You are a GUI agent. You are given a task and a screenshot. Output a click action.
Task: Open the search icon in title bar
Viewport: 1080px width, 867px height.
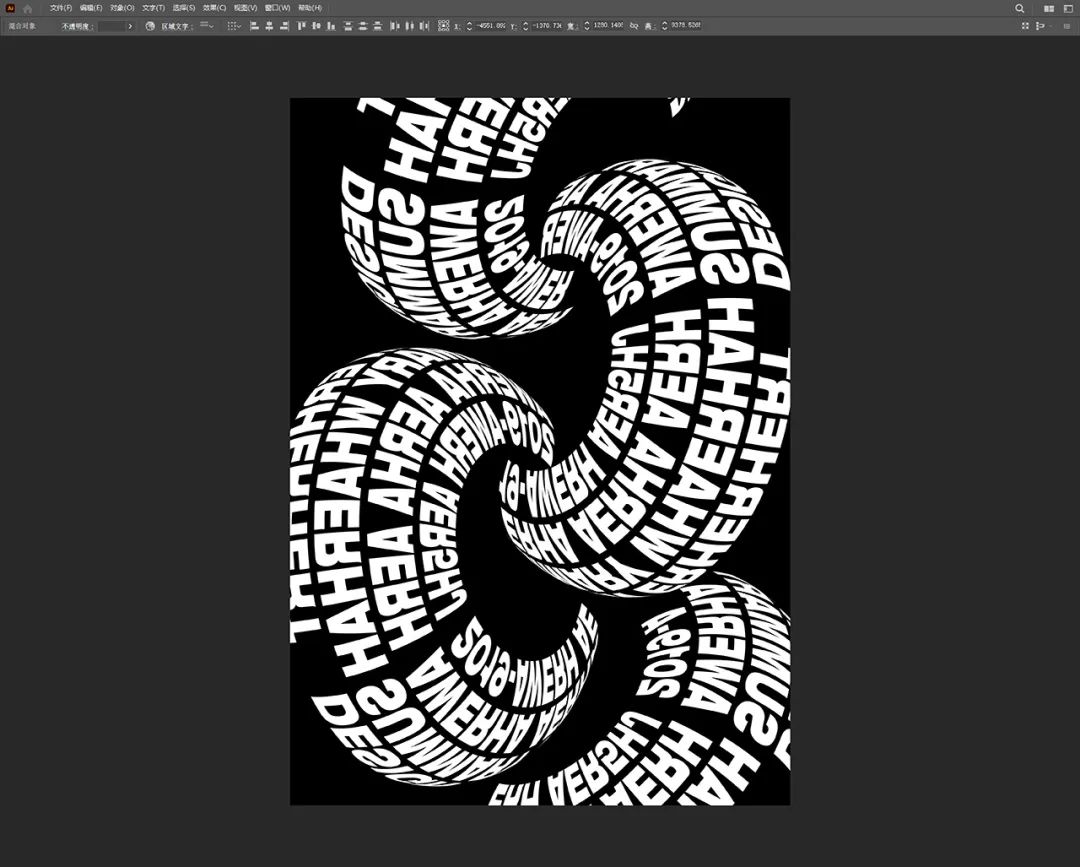1020,8
